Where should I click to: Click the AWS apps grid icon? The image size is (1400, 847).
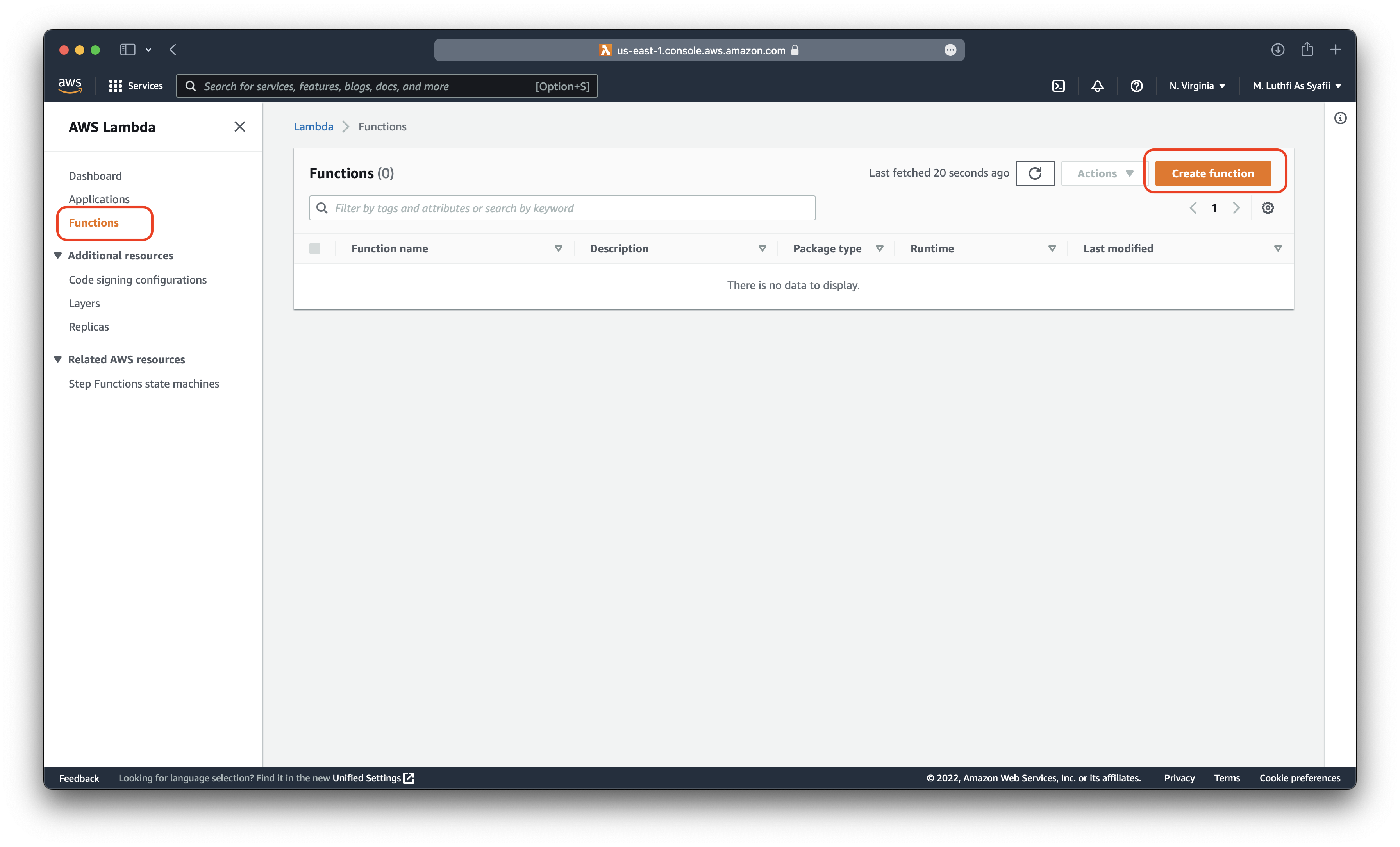click(x=115, y=86)
